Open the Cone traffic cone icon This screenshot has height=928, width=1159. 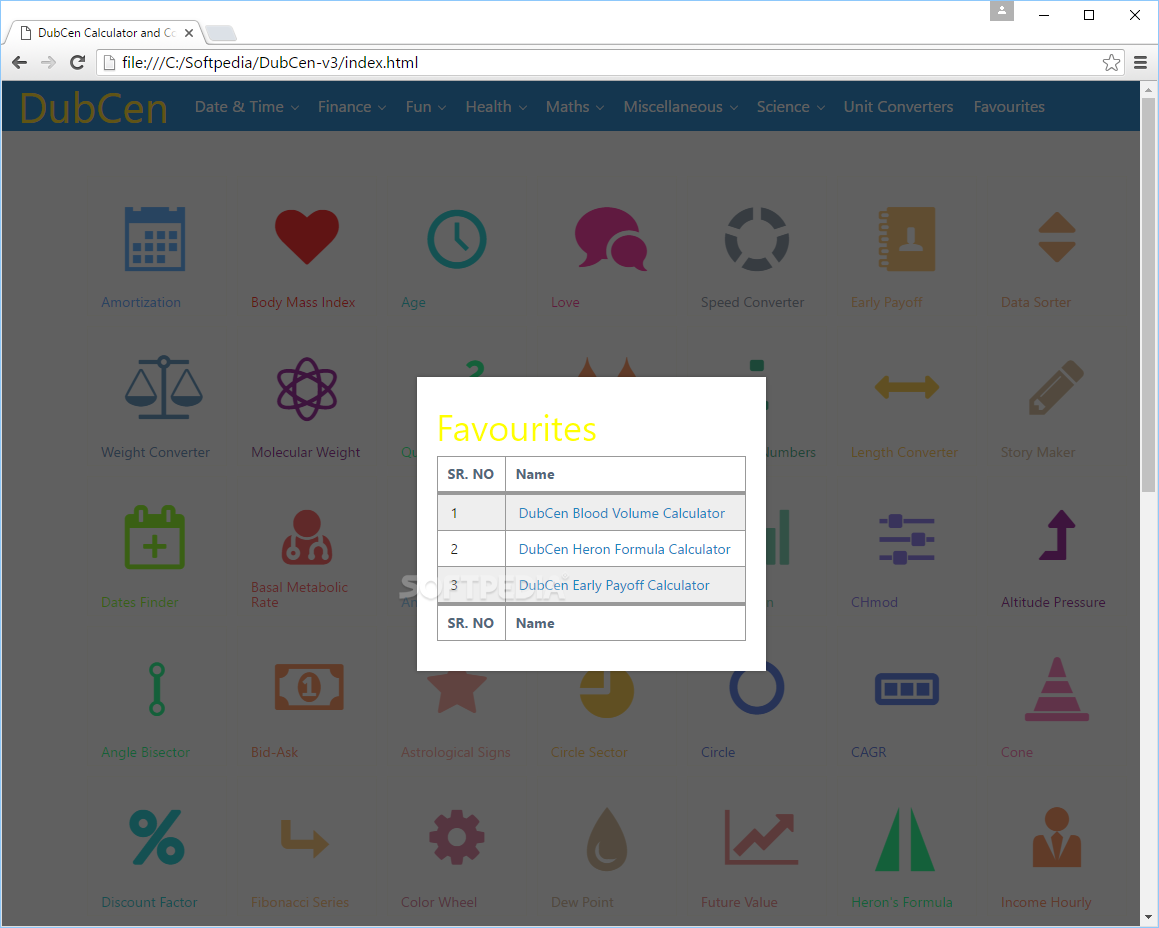pyautogui.click(x=1057, y=689)
